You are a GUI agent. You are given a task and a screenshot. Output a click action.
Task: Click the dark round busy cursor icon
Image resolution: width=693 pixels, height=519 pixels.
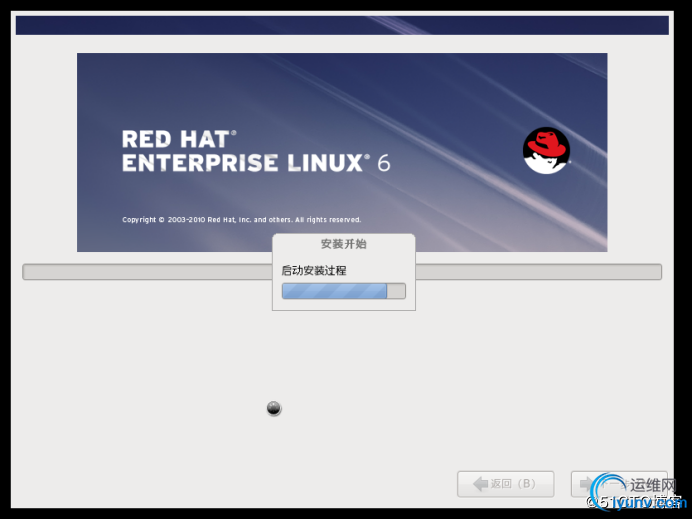274,408
